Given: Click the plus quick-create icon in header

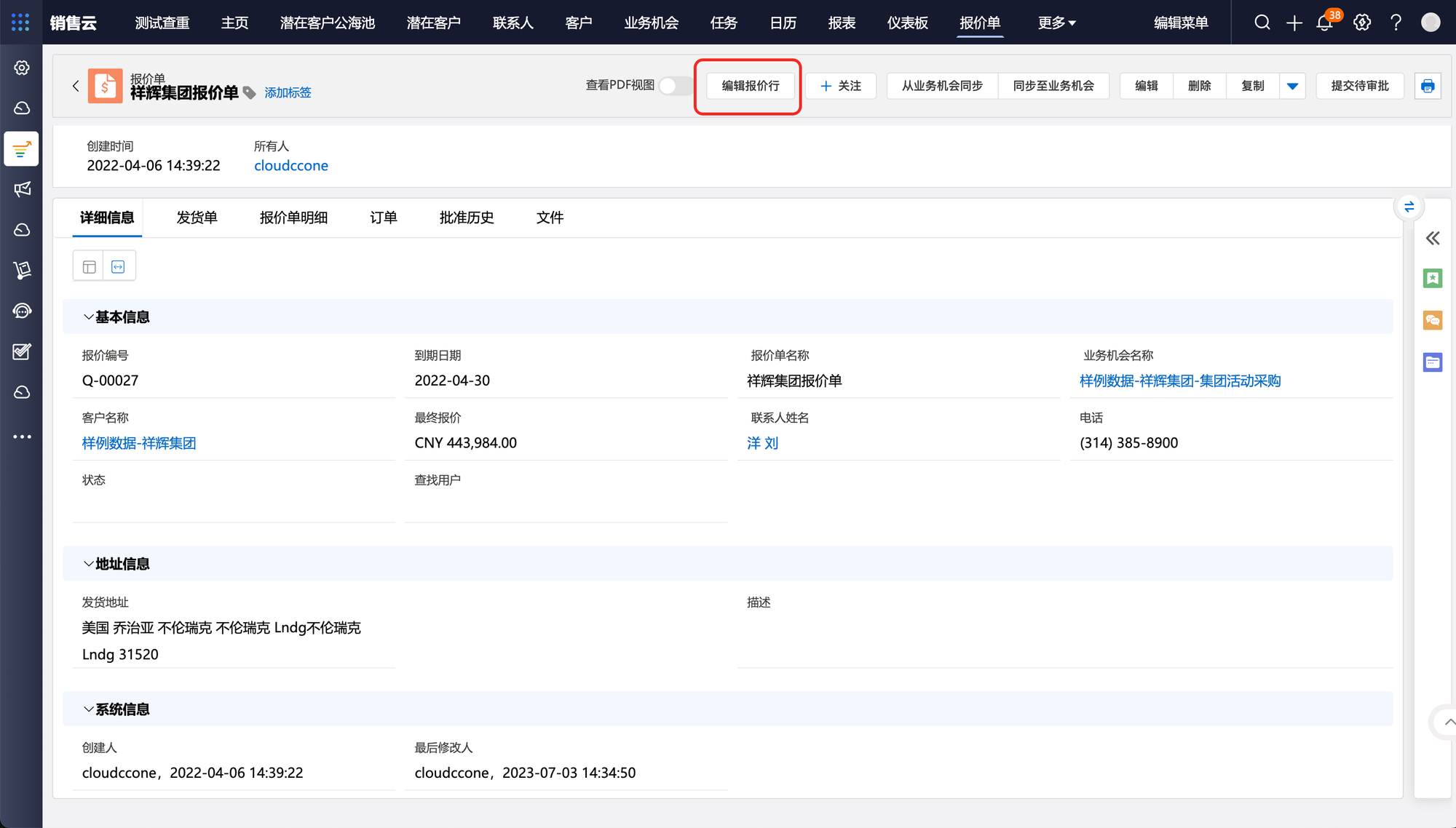Looking at the screenshot, I should point(1294,23).
